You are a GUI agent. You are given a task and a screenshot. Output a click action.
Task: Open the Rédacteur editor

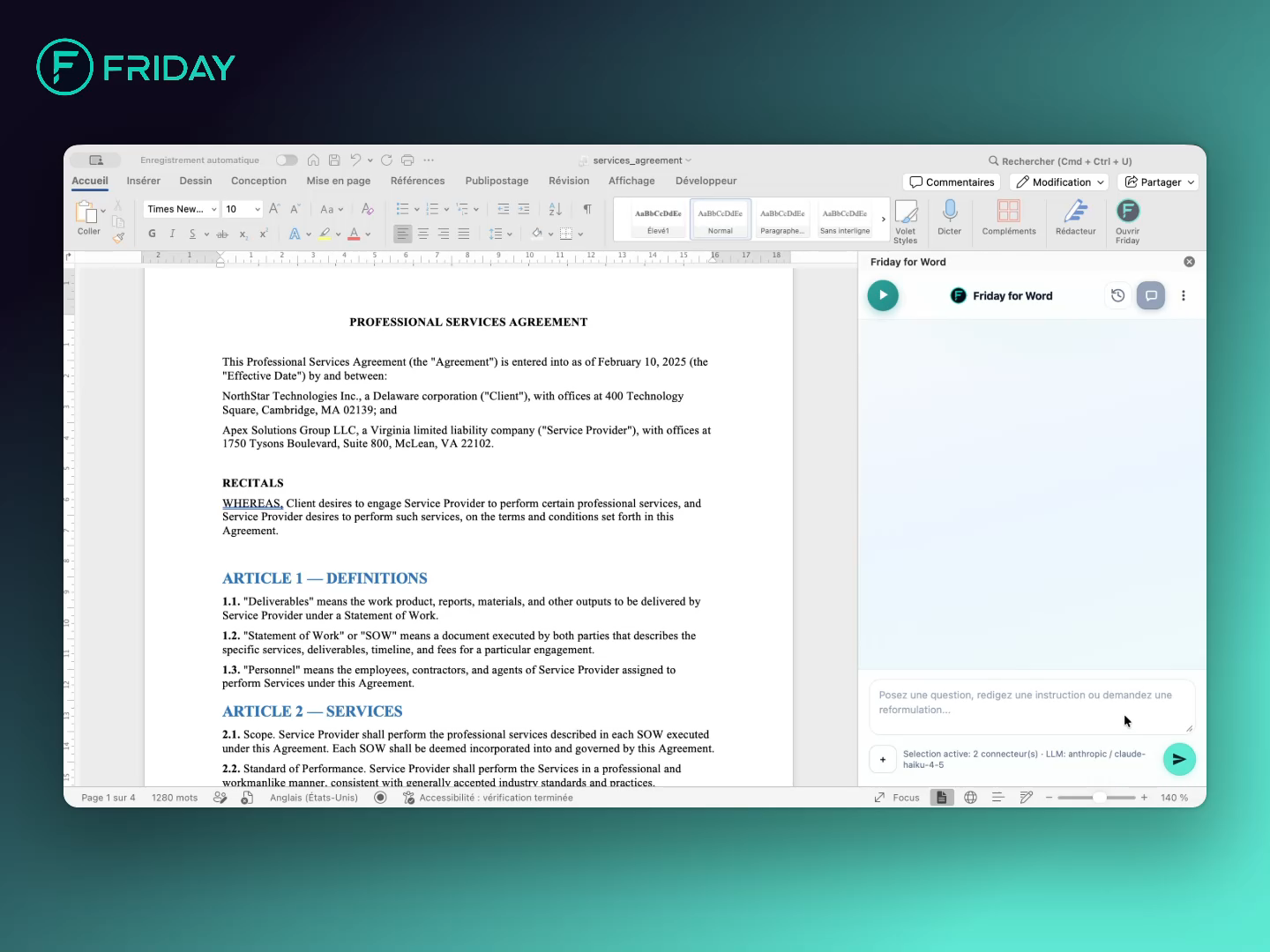pyautogui.click(x=1076, y=217)
